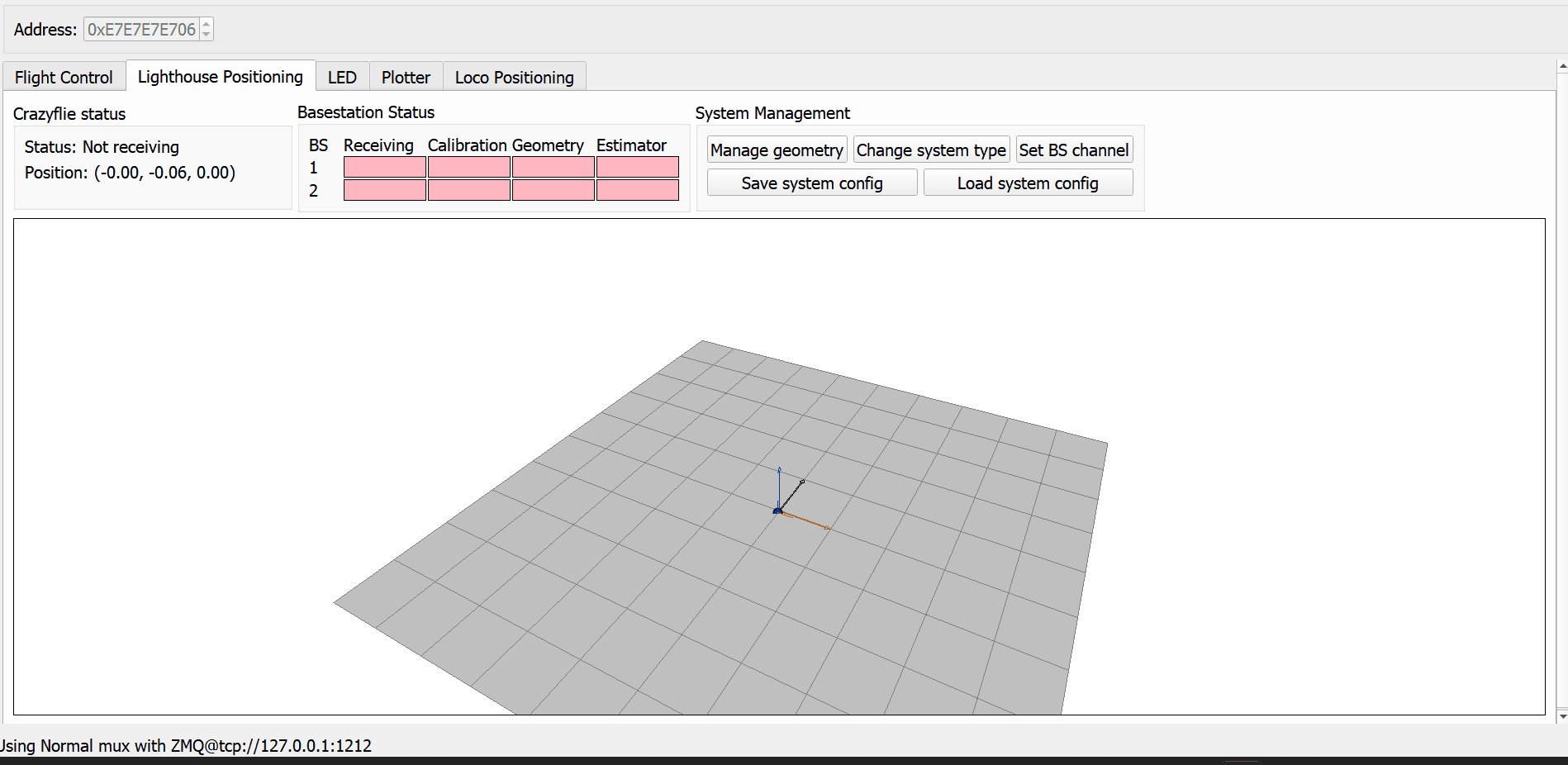The width and height of the screenshot is (1568, 765).
Task: Click the origin axis marker in 3D view
Action: click(777, 511)
